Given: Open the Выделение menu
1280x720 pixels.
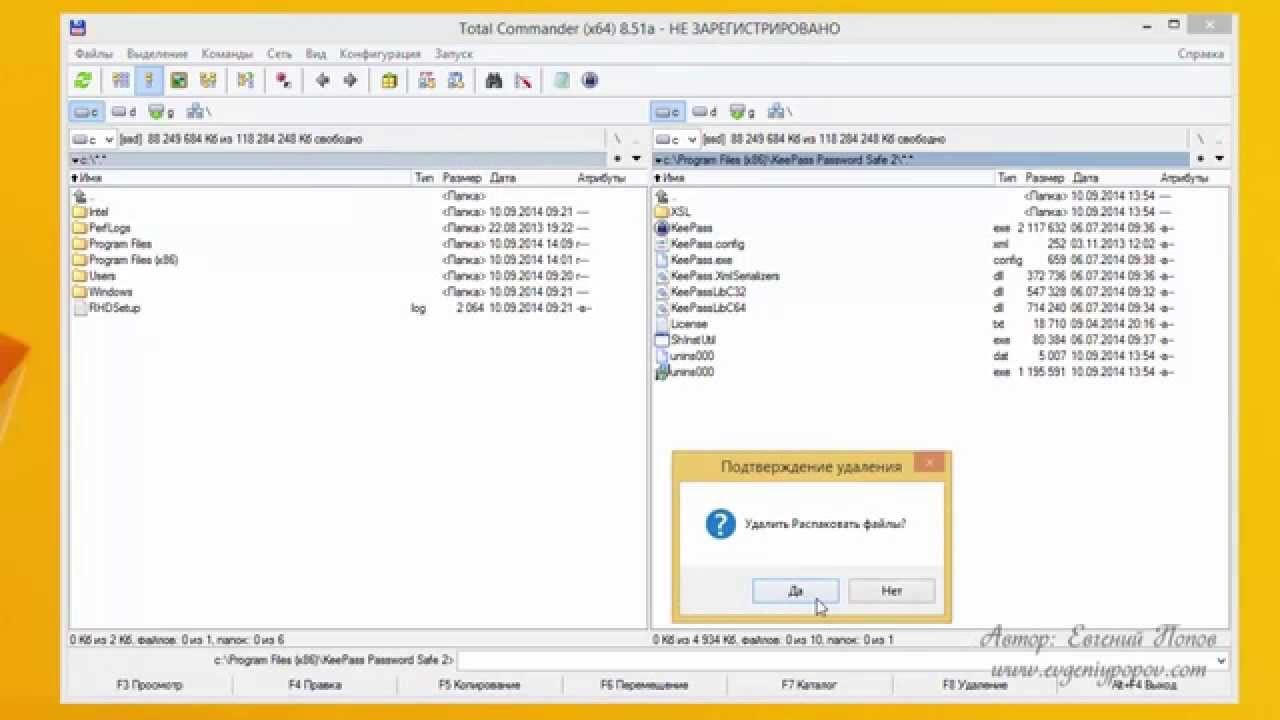Looking at the screenshot, I should (x=157, y=54).
